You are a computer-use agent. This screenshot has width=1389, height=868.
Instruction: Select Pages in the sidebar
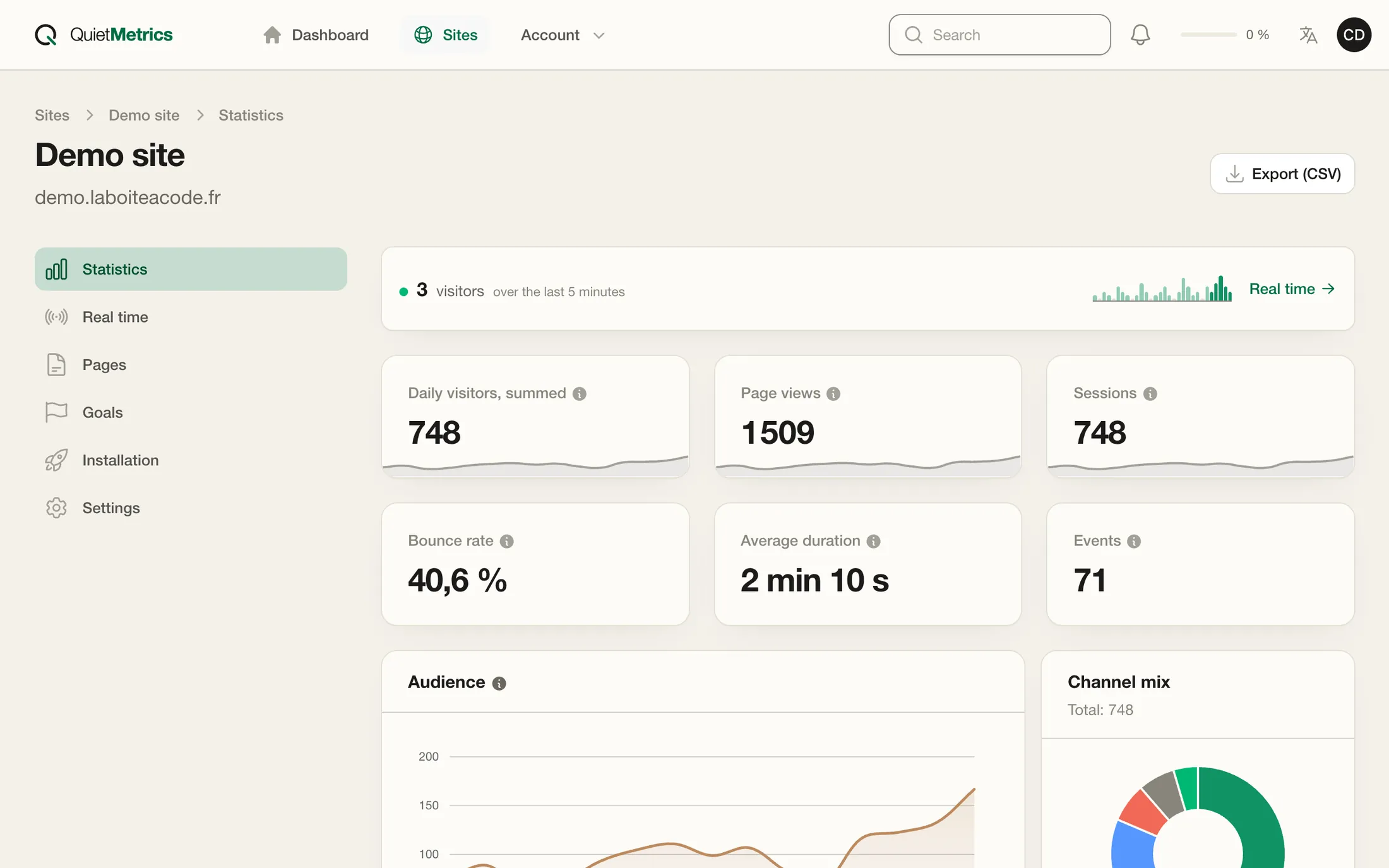pos(191,365)
